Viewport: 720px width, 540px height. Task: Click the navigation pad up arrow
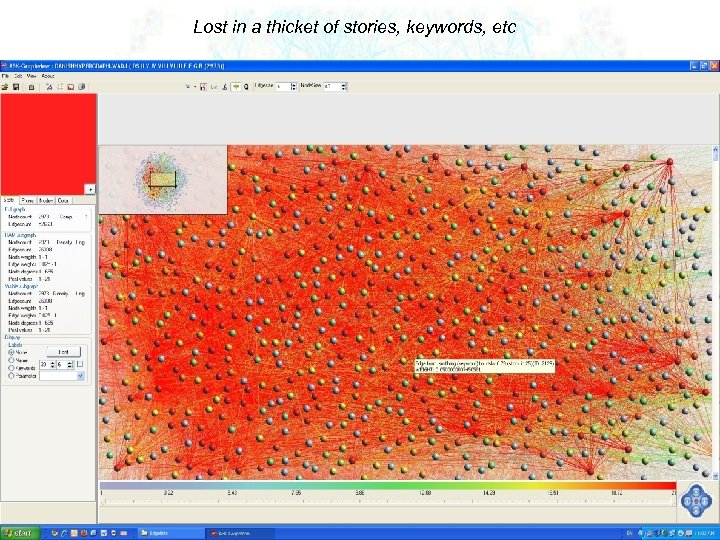(696, 491)
